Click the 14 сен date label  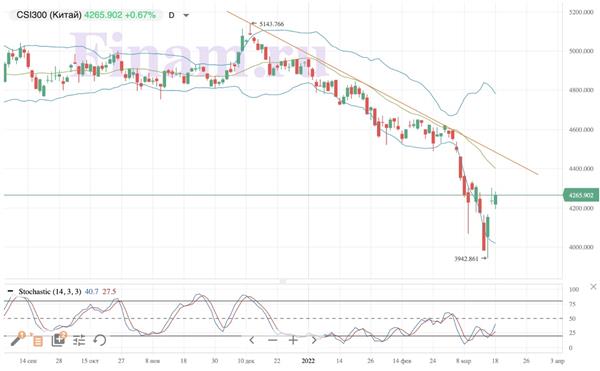(x=28, y=361)
